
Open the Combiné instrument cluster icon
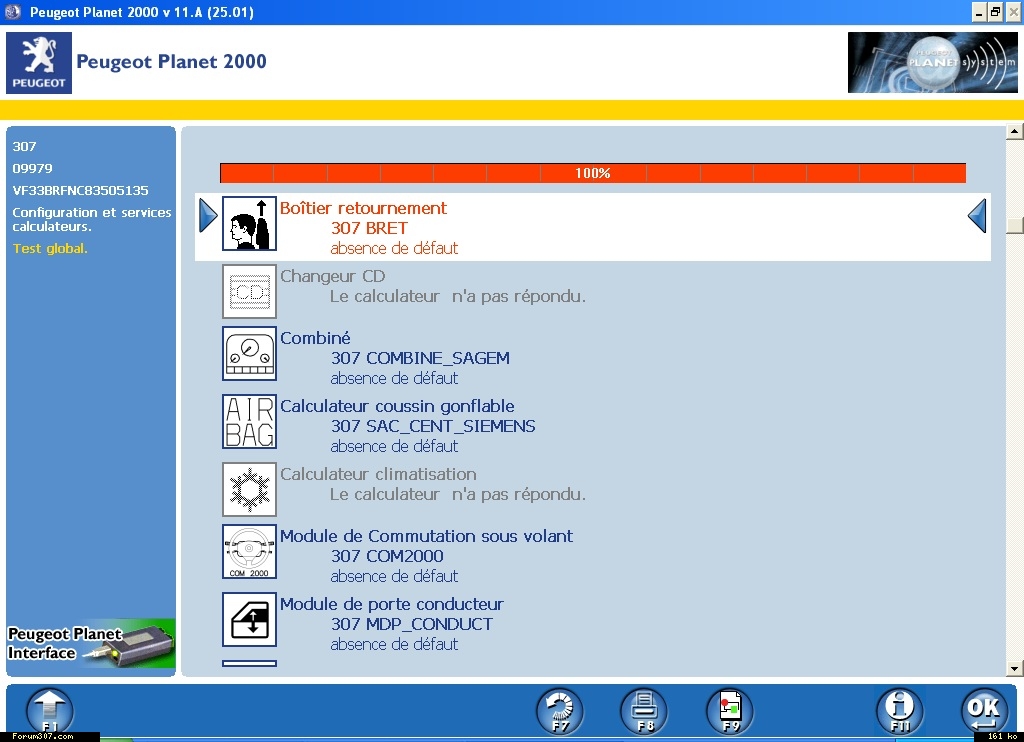(249, 353)
